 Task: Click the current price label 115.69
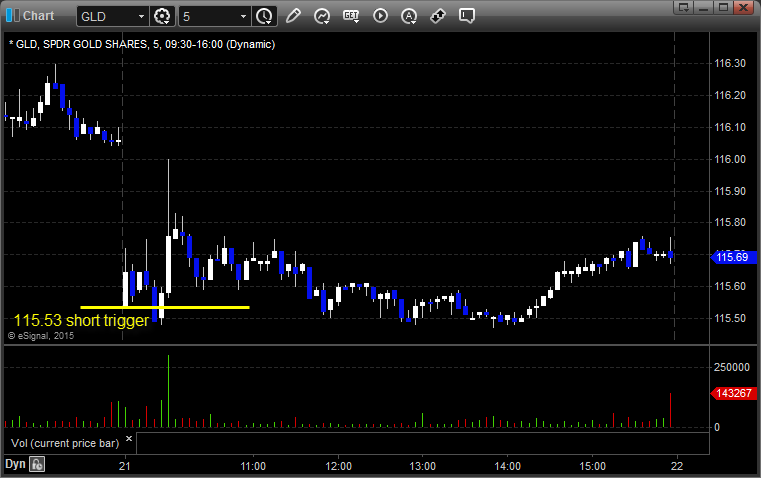click(x=732, y=258)
